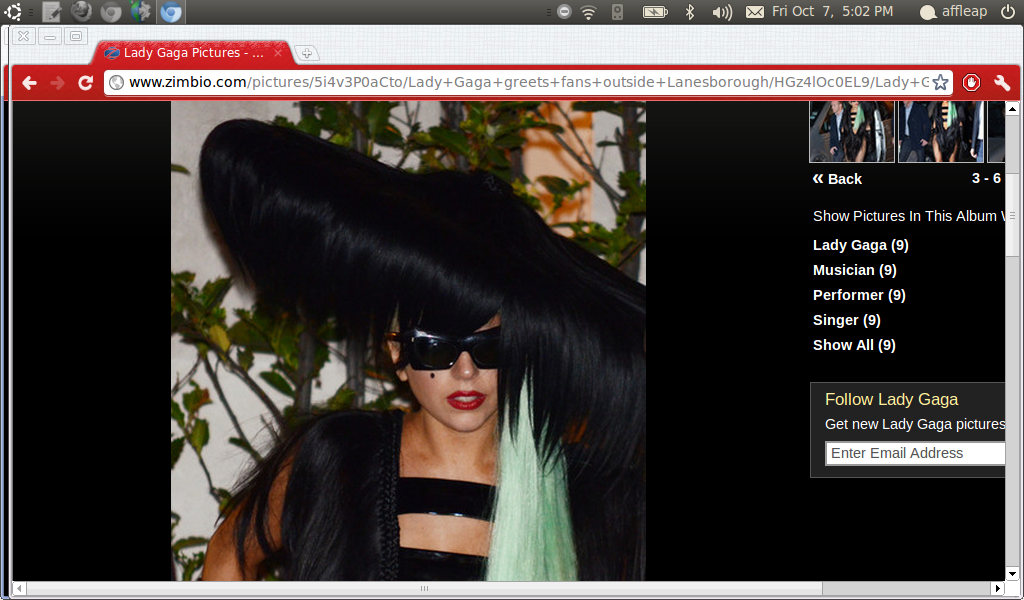The width and height of the screenshot is (1024, 600).
Task: Open the power session menu icon
Action: 1008,12
